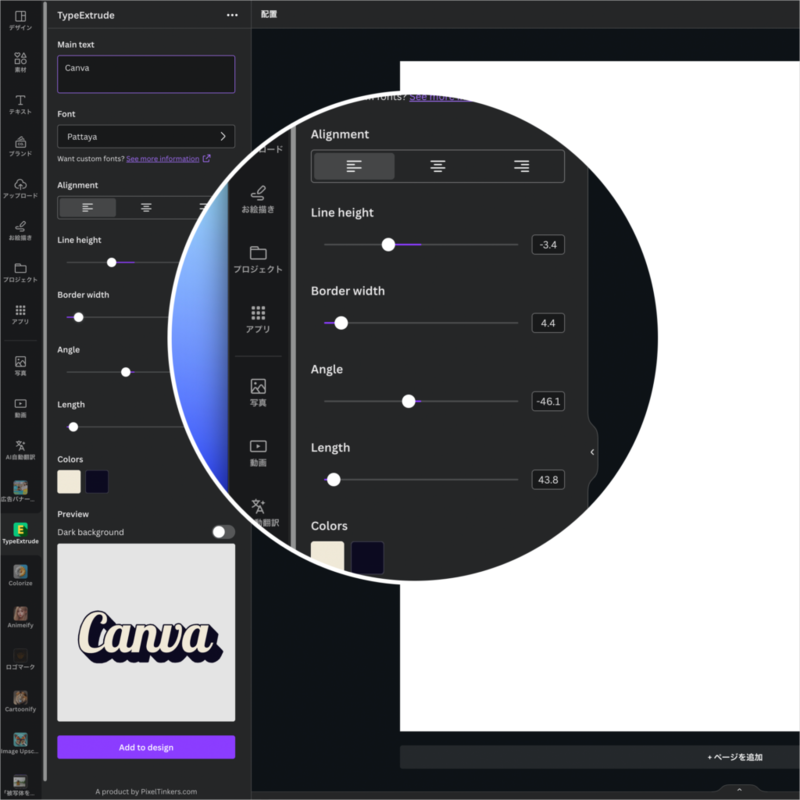Open TypeExtrude three-dot options menu
Image resolution: width=800 pixels, height=800 pixels.
coord(232,15)
